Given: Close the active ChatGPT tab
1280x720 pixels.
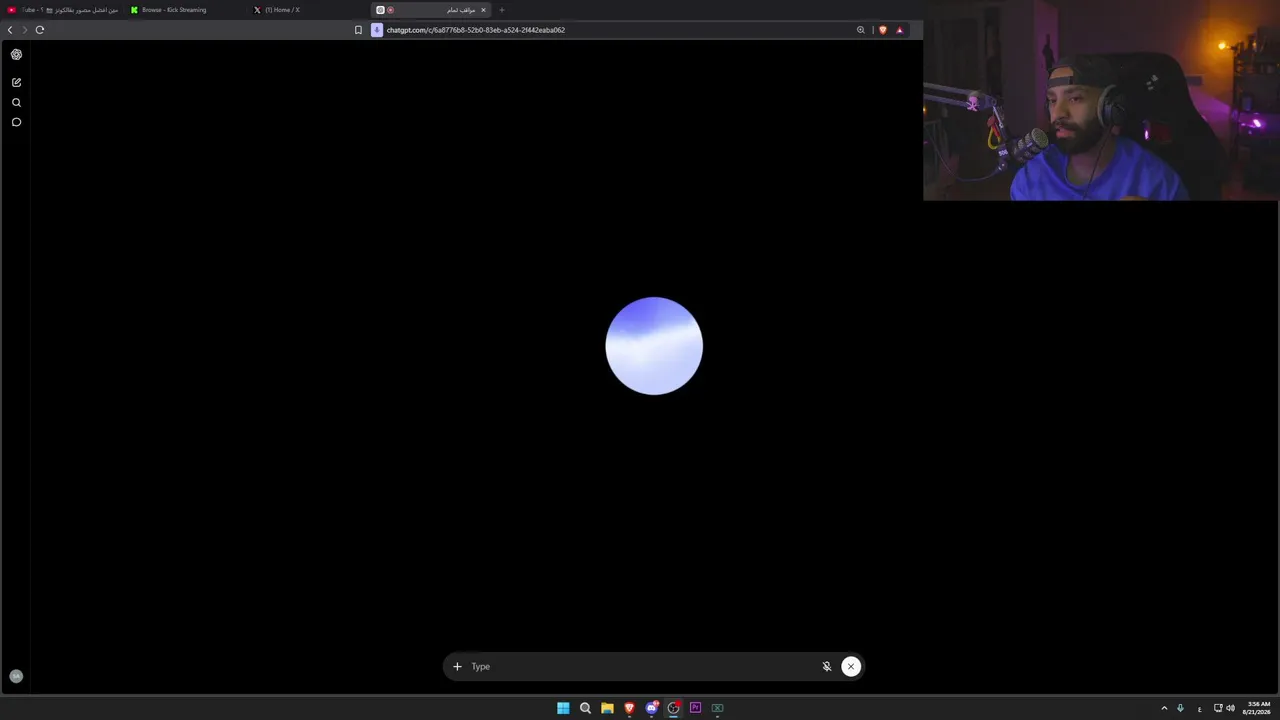Looking at the screenshot, I should tap(483, 10).
